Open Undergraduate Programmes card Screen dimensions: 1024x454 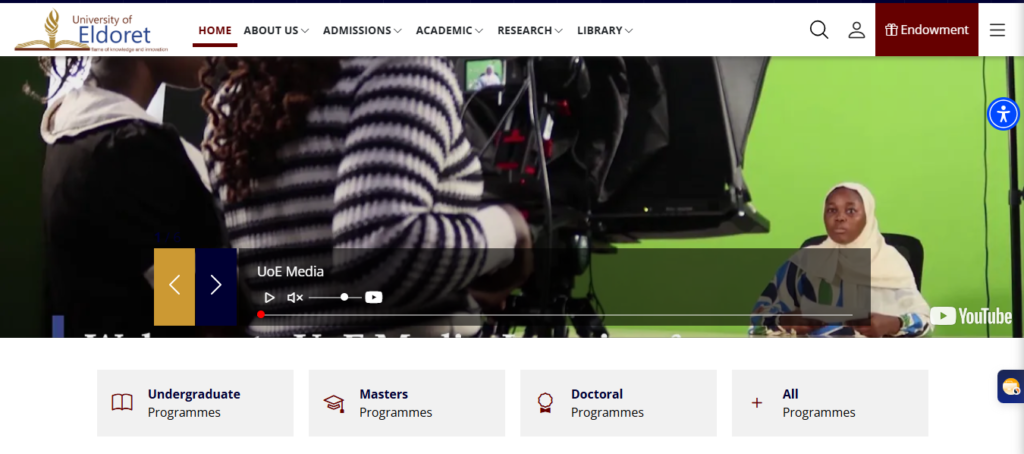click(x=195, y=403)
